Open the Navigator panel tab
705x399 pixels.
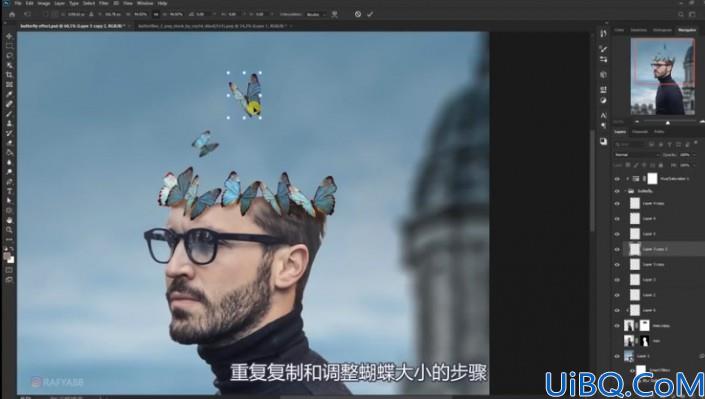tap(687, 30)
